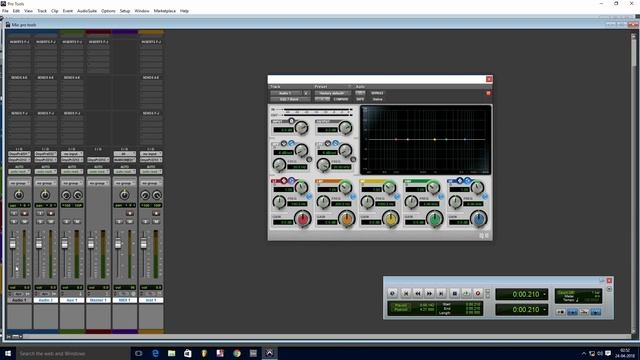Click the Play button in transport window
The height and width of the screenshot is (360, 640).
coord(466,293)
